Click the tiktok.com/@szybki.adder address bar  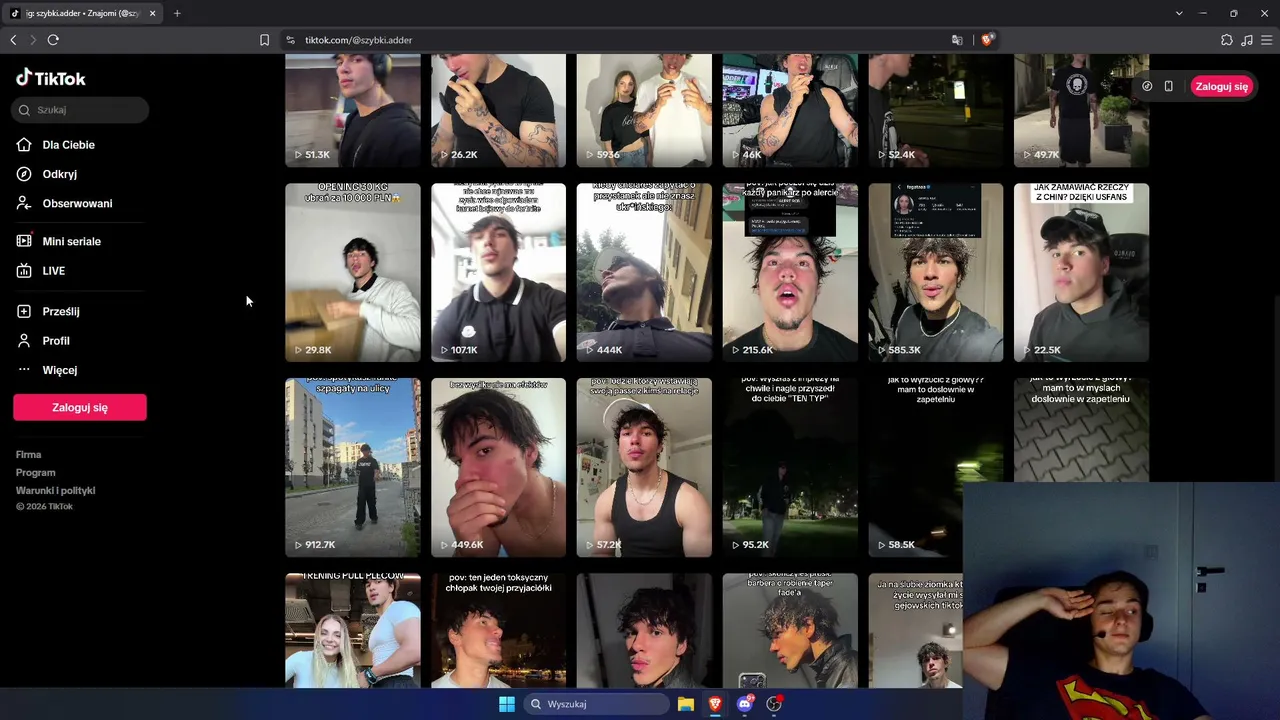(x=358, y=40)
